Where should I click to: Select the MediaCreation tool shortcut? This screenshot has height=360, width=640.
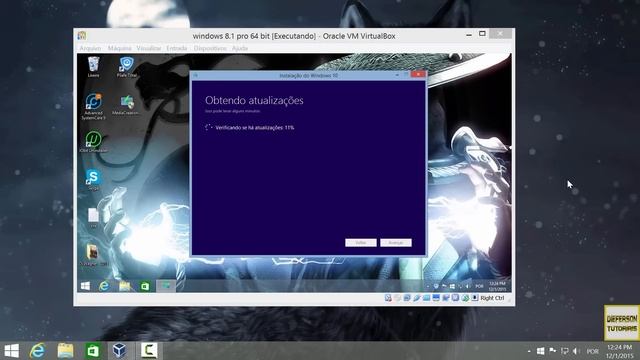(126, 105)
